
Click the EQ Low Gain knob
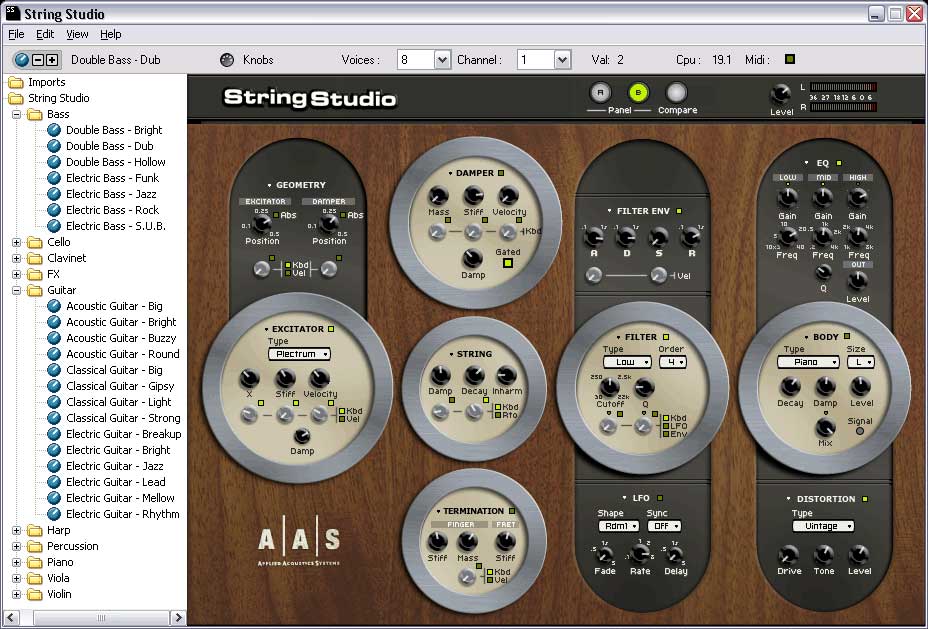[787, 198]
